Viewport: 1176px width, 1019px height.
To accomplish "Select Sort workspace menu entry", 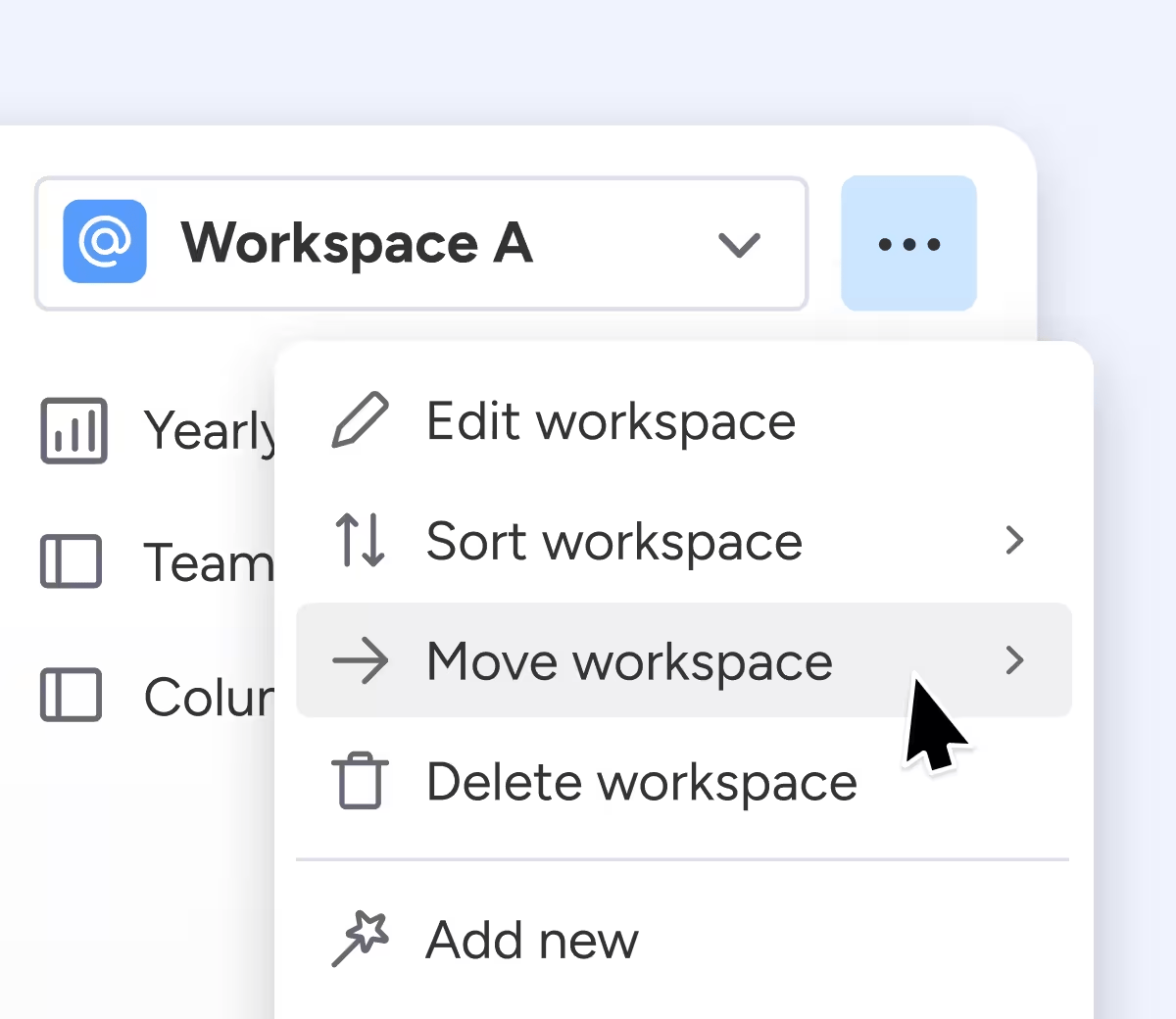I will click(684, 541).
